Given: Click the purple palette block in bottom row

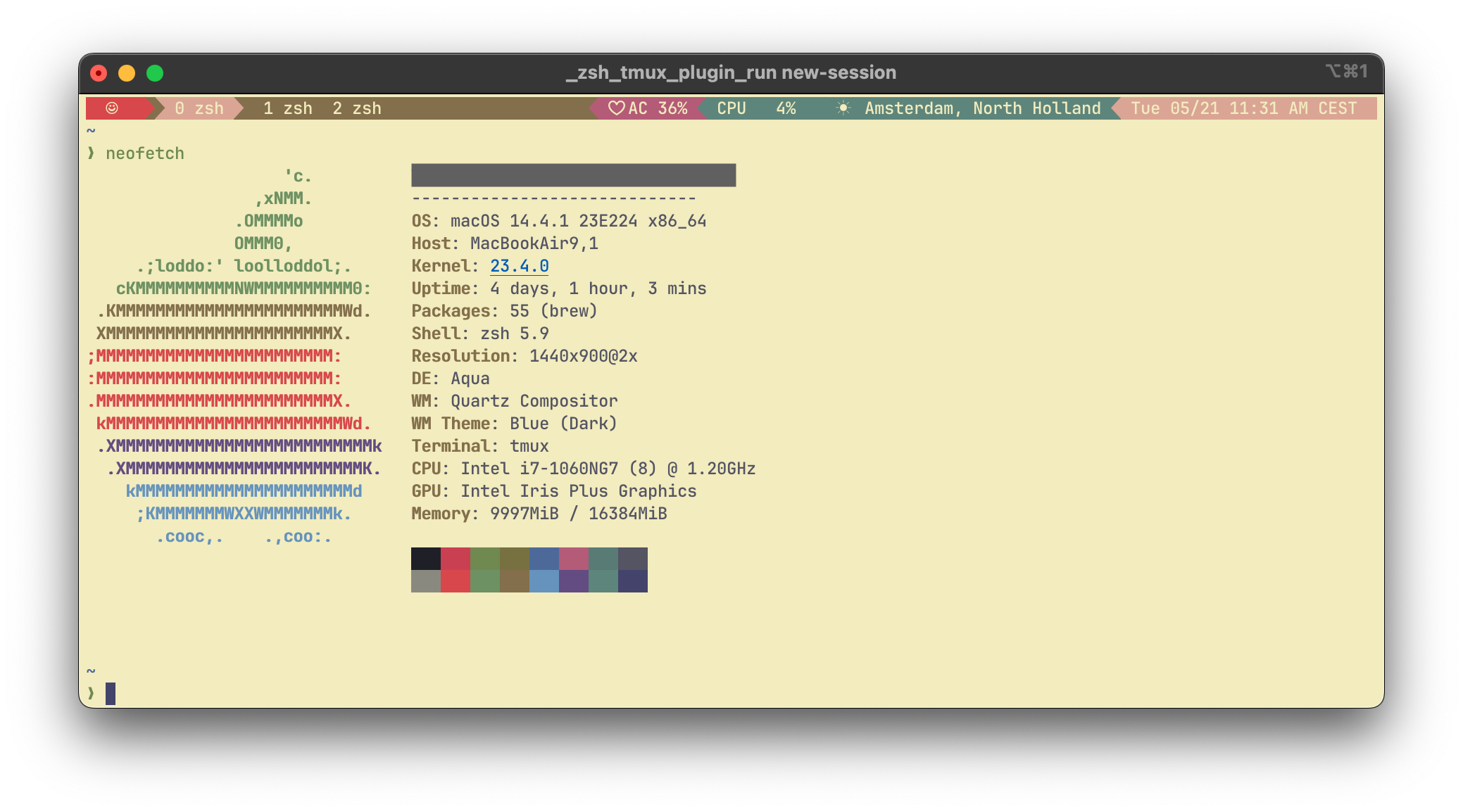Looking at the screenshot, I should tap(574, 581).
